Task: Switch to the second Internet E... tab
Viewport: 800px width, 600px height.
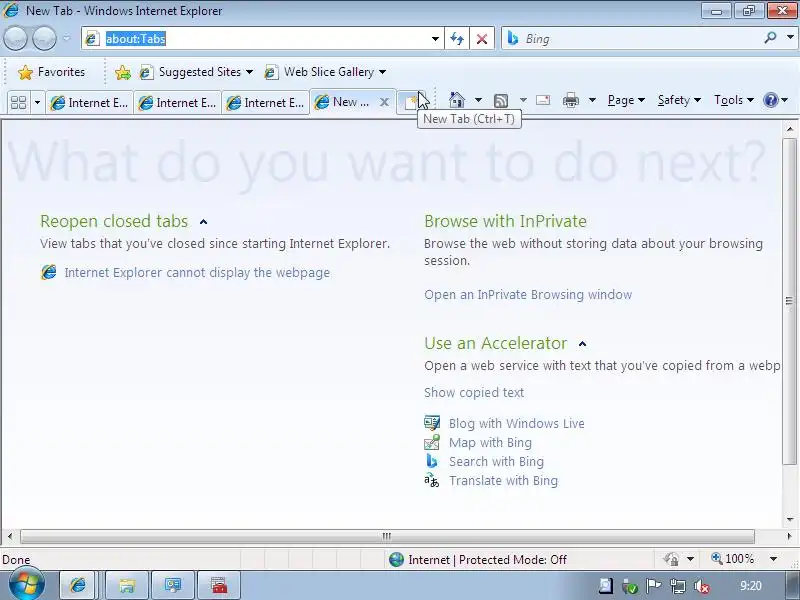Action: point(177,103)
